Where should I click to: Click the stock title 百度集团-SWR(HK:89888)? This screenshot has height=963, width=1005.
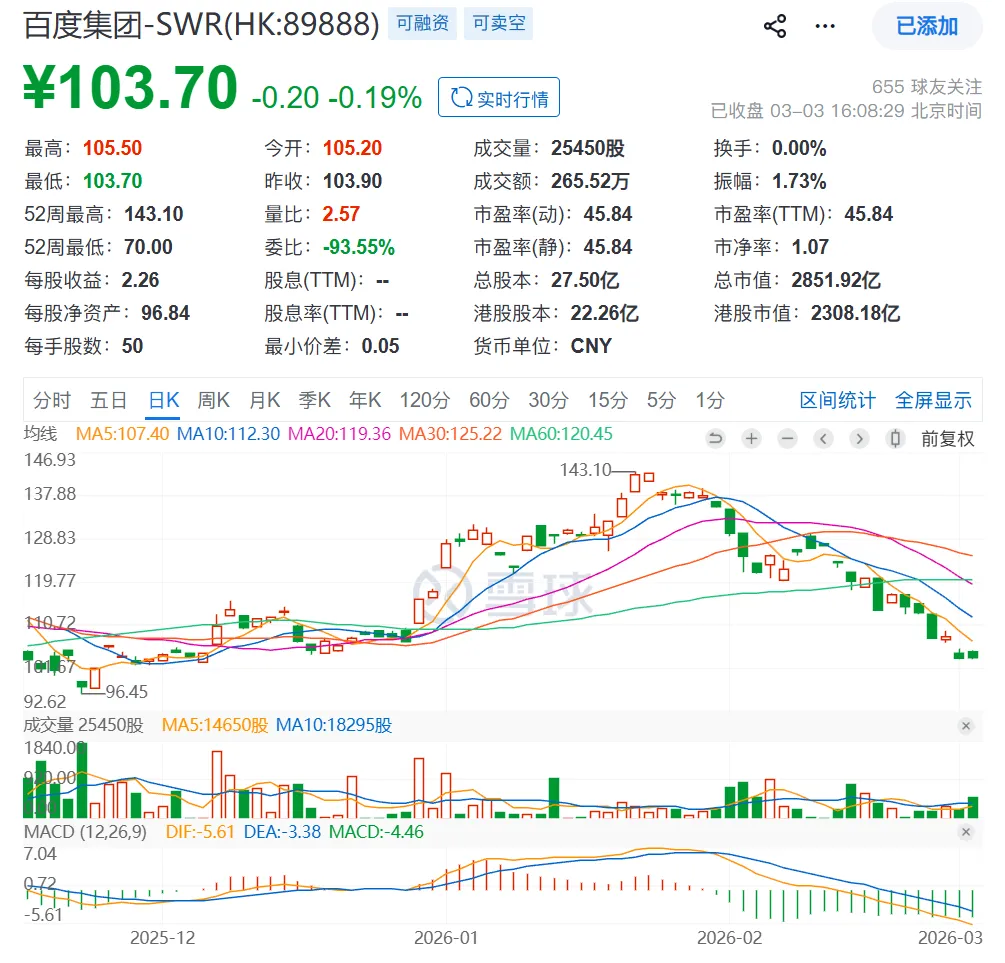click(201, 24)
